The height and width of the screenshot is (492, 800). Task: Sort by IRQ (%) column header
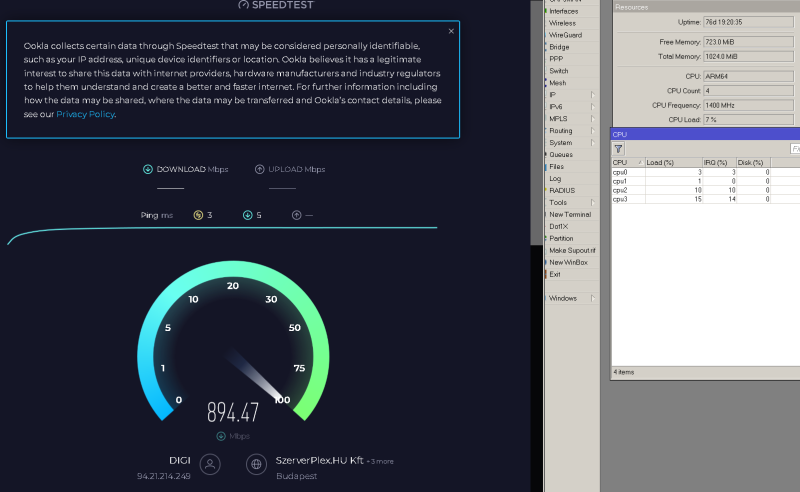(719, 162)
